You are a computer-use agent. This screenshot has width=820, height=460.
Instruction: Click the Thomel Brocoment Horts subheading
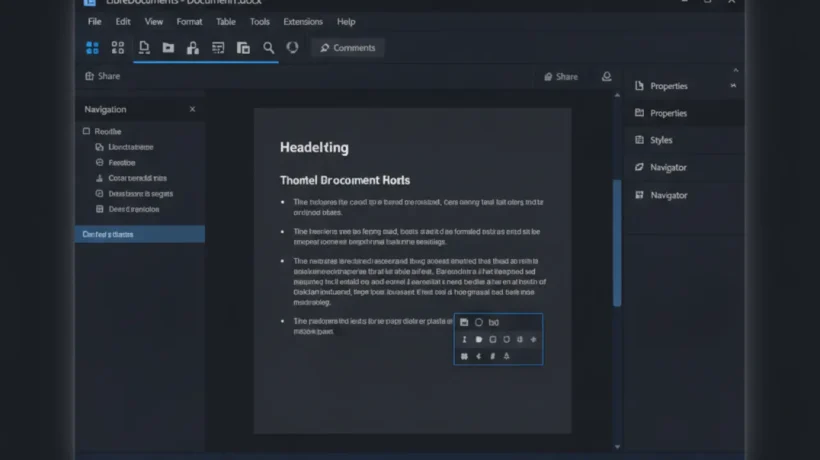click(345, 180)
